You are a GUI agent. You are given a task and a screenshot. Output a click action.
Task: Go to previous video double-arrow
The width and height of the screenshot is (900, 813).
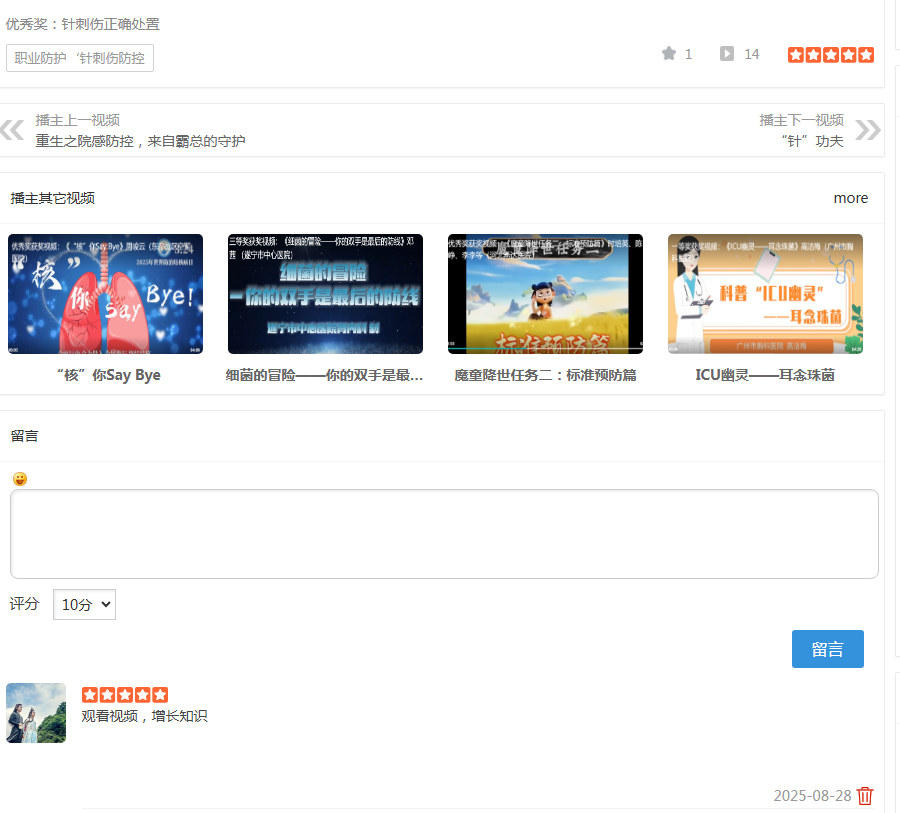click(13, 130)
